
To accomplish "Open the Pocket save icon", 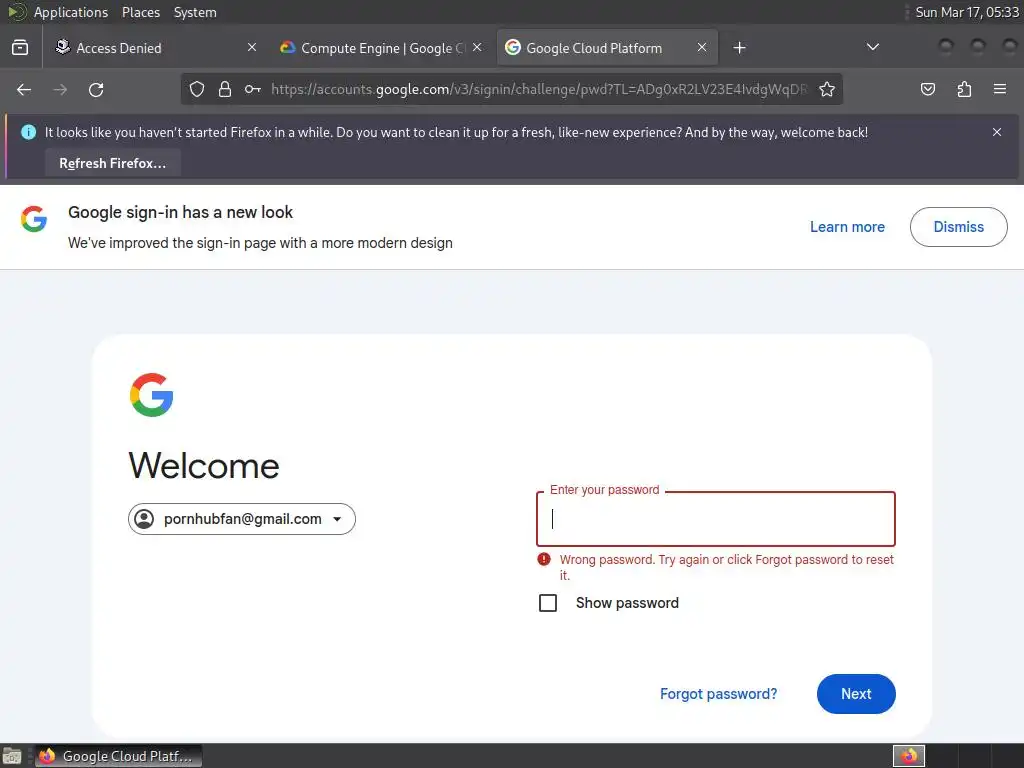I will [x=927, y=89].
